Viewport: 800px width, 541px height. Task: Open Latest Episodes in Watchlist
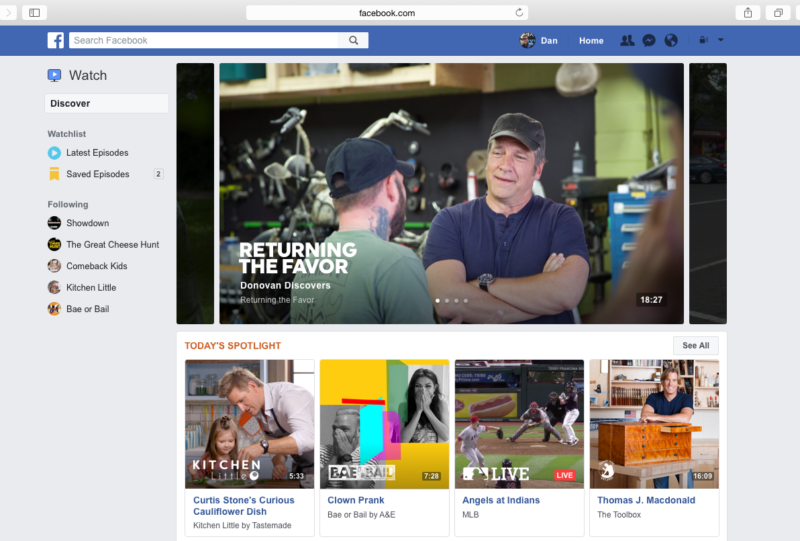[x=97, y=153]
